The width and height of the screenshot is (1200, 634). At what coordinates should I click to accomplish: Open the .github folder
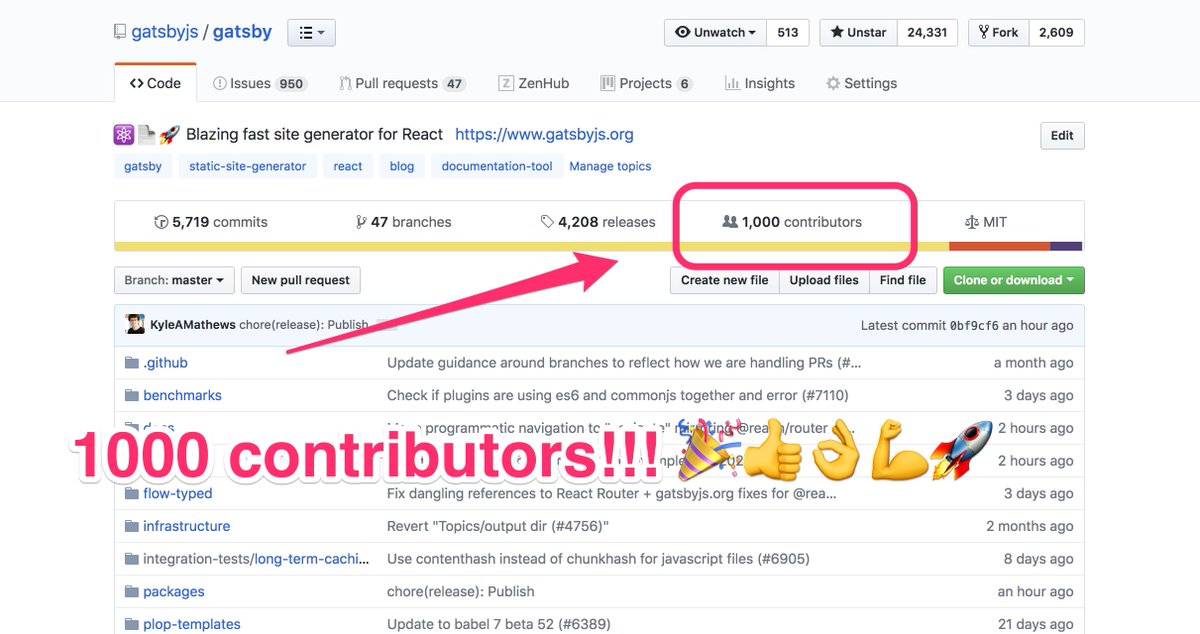[165, 363]
